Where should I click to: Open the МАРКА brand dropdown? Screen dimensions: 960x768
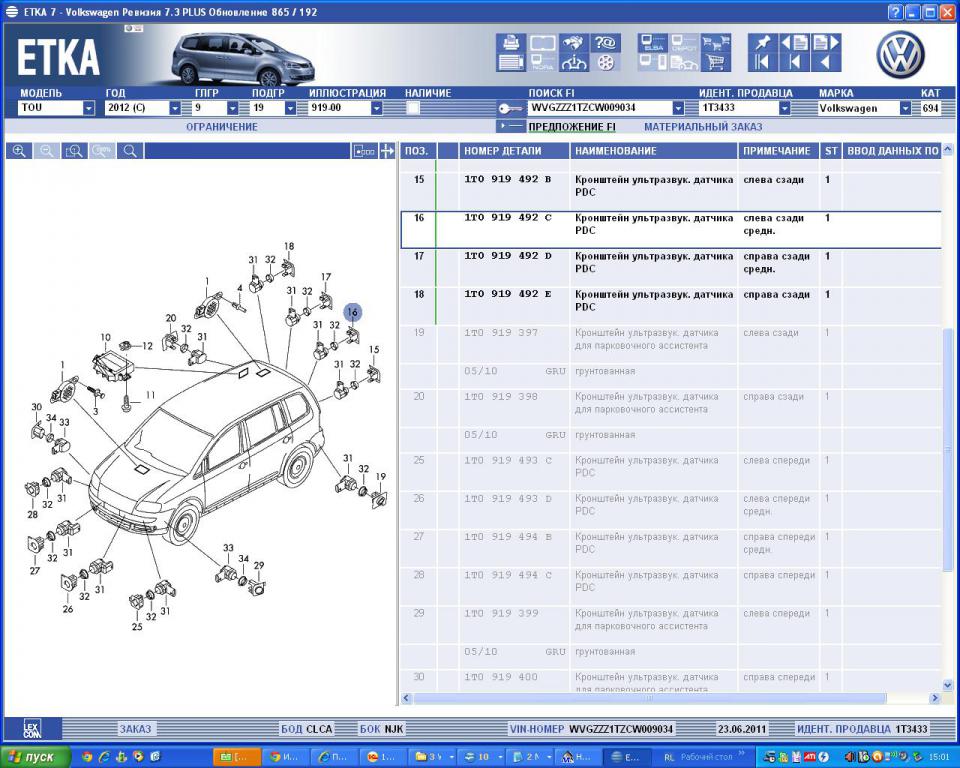905,108
